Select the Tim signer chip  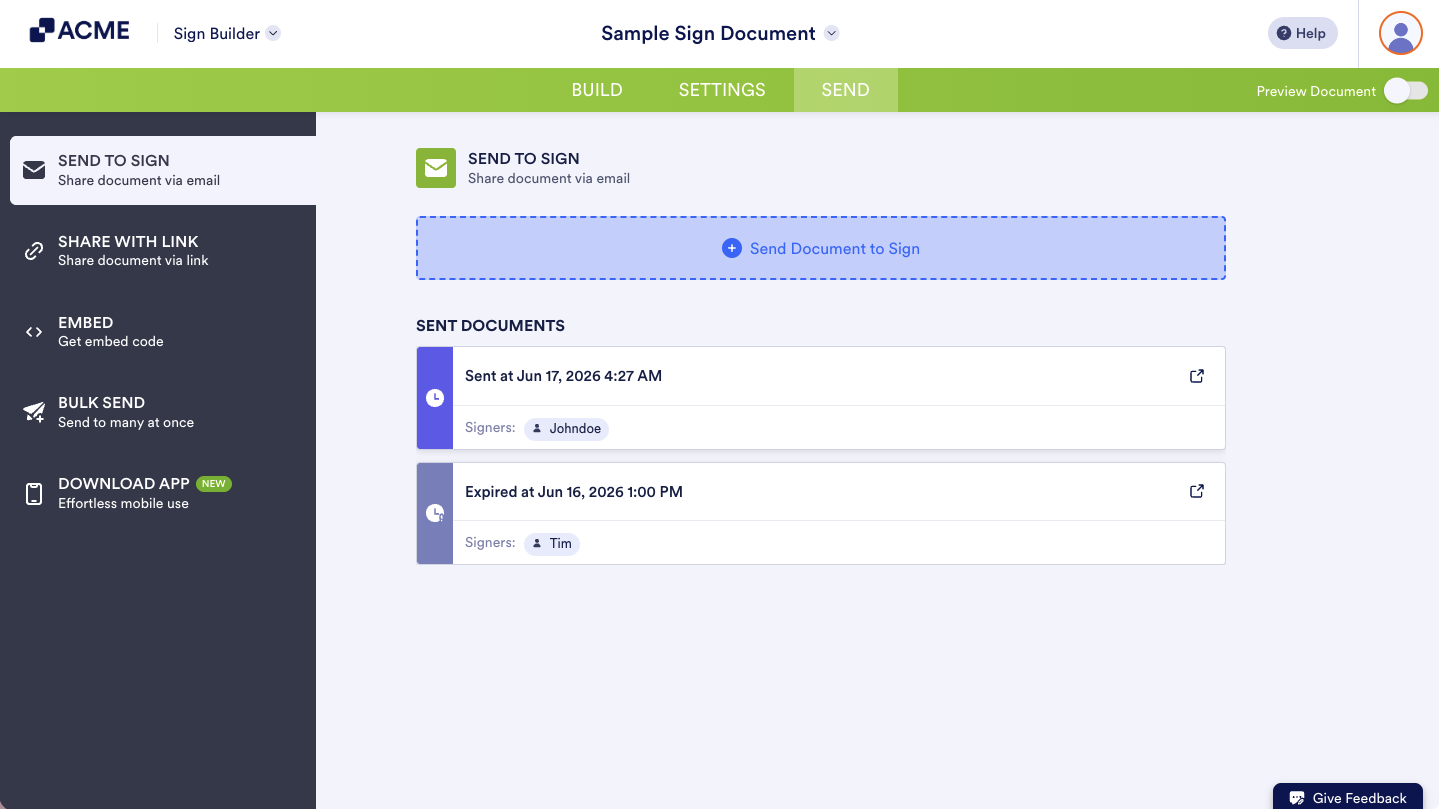pos(552,543)
